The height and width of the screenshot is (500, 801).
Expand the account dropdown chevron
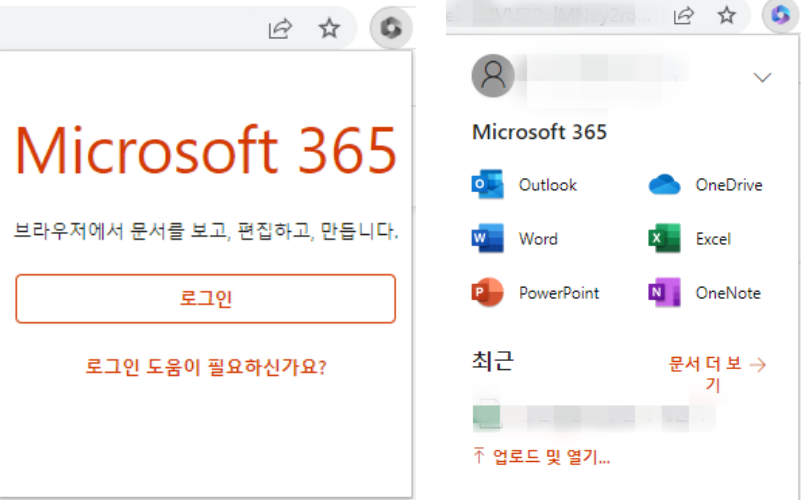tap(762, 77)
